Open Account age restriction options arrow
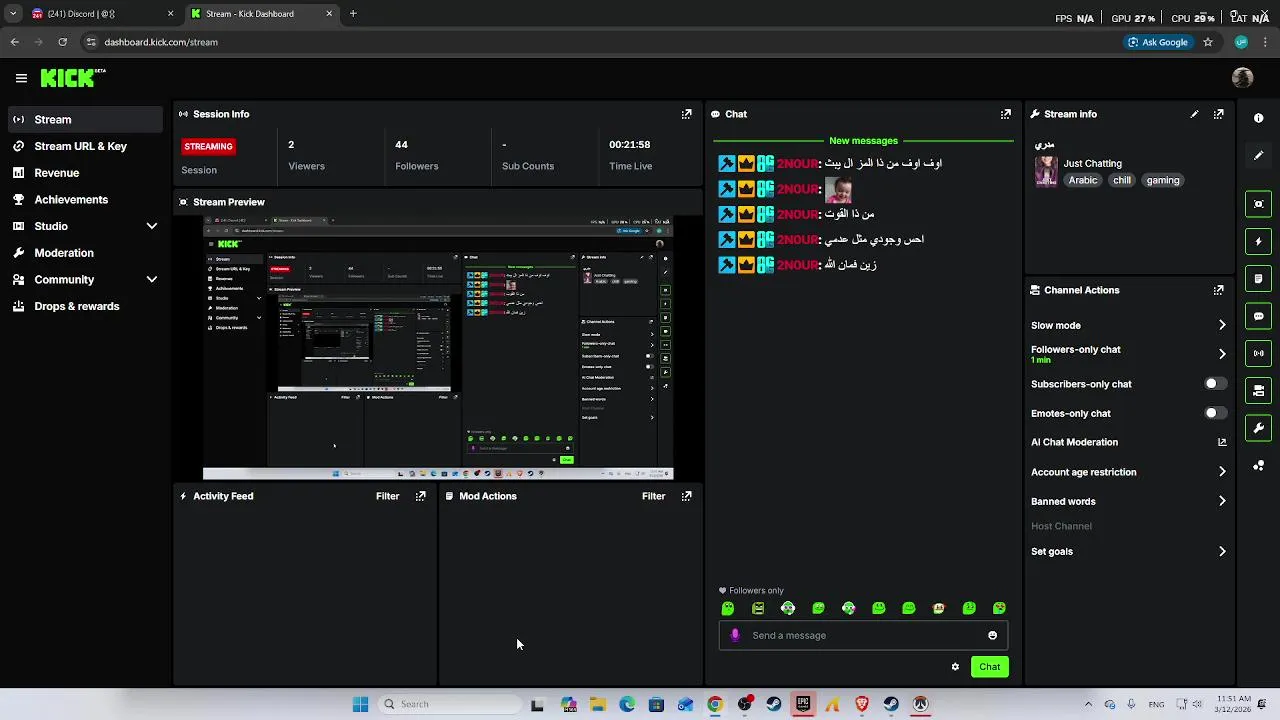This screenshot has width=1280, height=720. (1222, 472)
